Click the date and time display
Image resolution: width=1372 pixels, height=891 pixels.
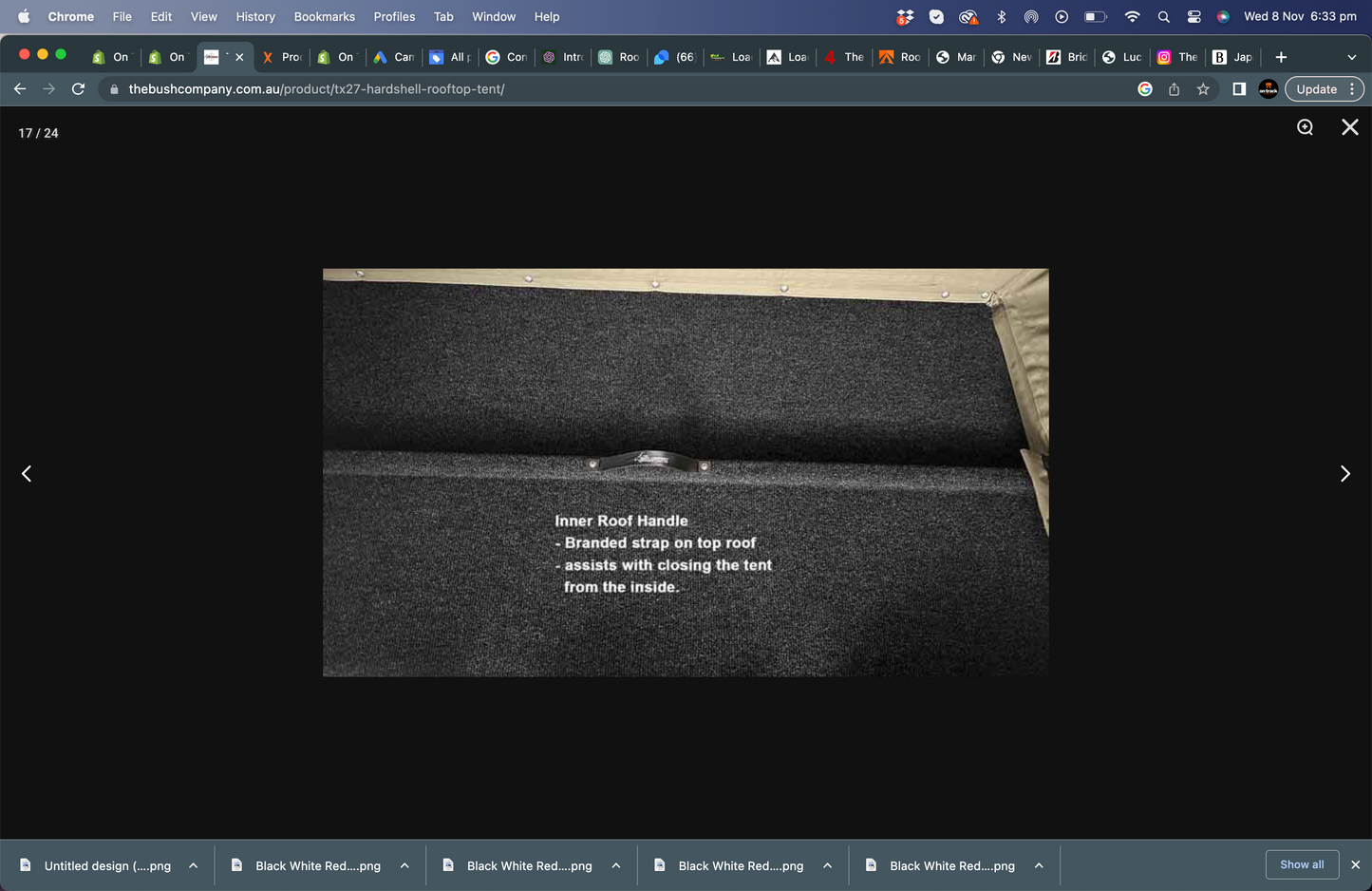(1300, 16)
